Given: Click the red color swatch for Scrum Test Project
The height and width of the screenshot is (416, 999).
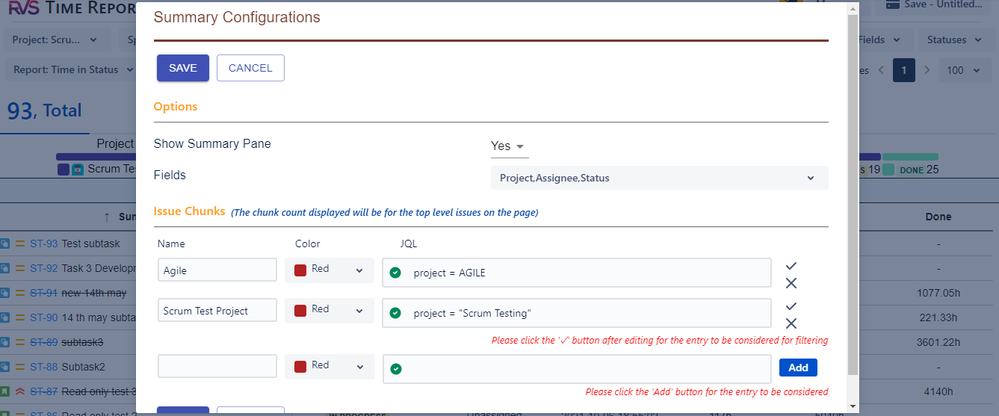Looking at the screenshot, I should point(300,310).
